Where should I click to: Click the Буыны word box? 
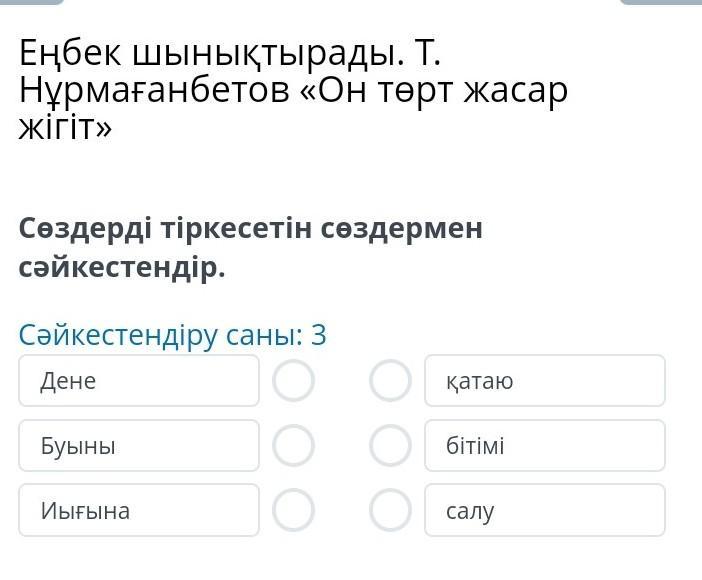pyautogui.click(x=138, y=446)
